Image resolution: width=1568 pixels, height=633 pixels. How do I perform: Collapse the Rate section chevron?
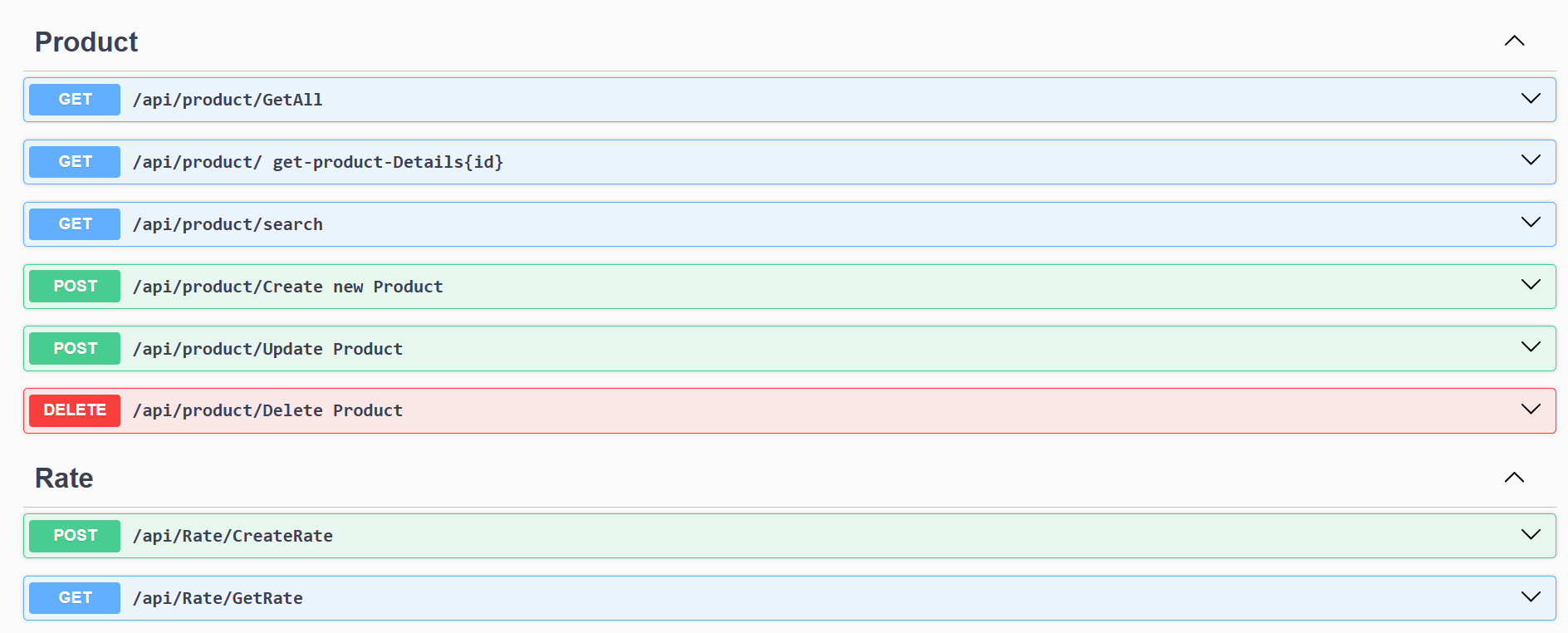[1514, 478]
